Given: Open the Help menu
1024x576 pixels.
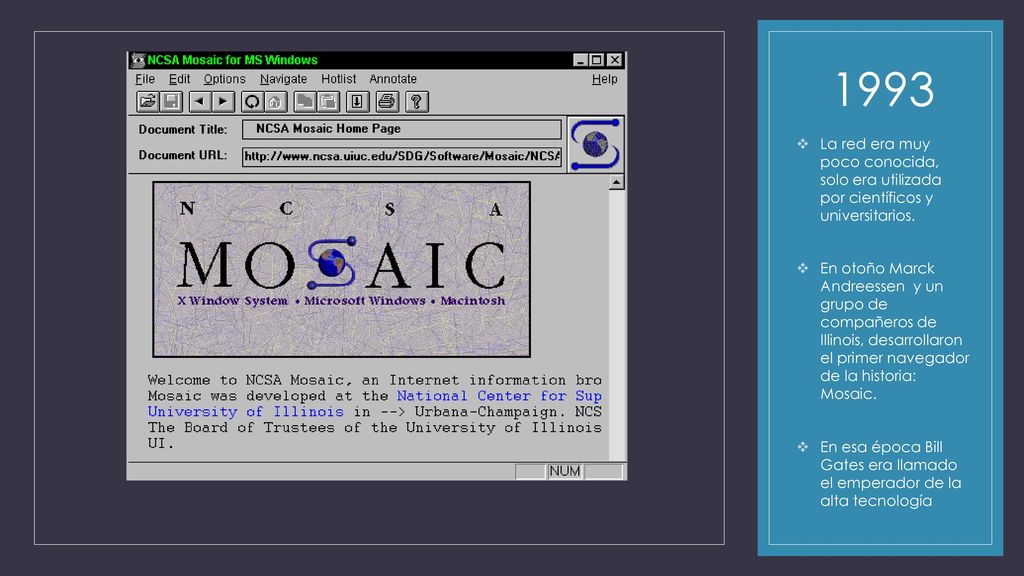Looking at the screenshot, I should tap(604, 79).
